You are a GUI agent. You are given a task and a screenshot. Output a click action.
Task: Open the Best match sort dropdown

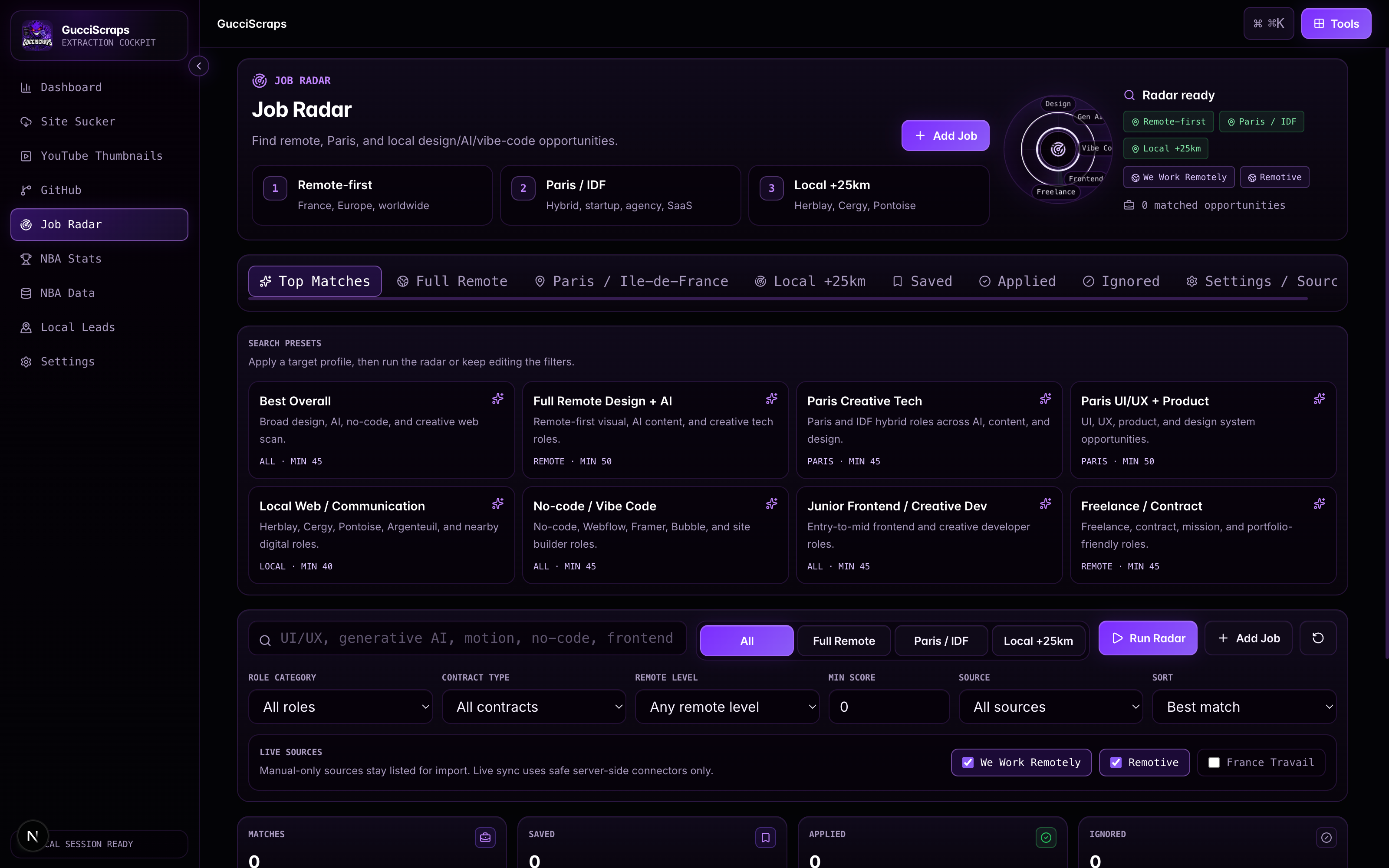(x=1244, y=707)
